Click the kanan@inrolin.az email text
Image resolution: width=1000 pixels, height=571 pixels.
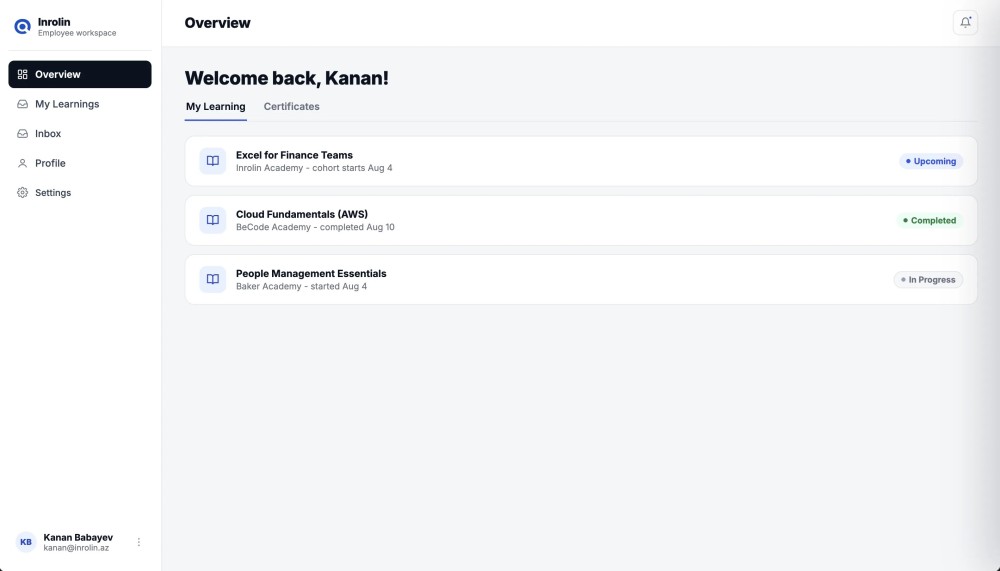76,548
